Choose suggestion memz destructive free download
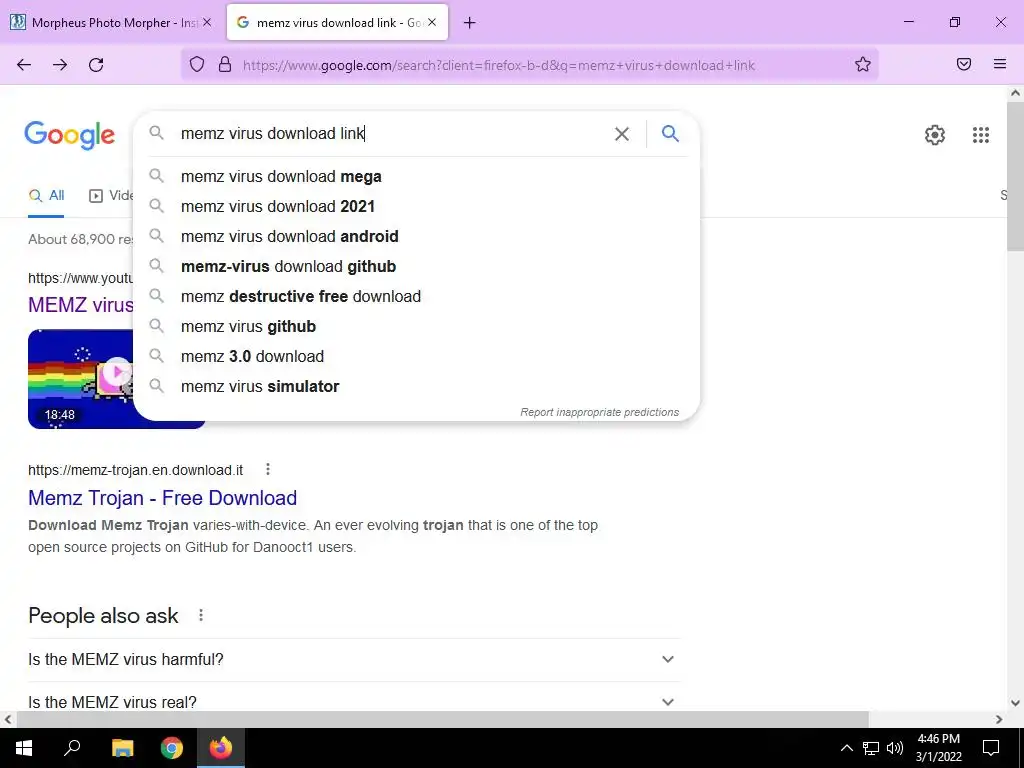The height and width of the screenshot is (768, 1024). click(417, 296)
